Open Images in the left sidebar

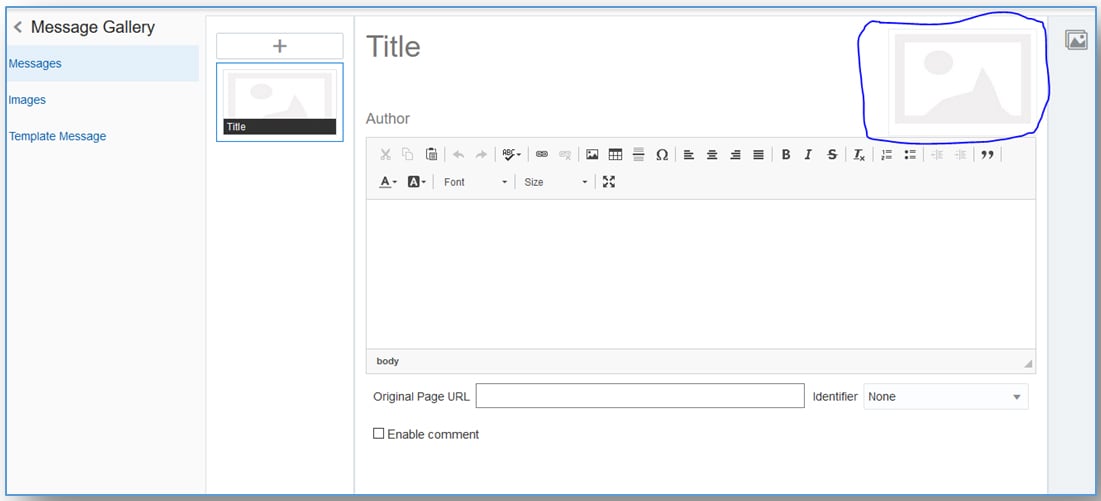pyautogui.click(x=27, y=100)
